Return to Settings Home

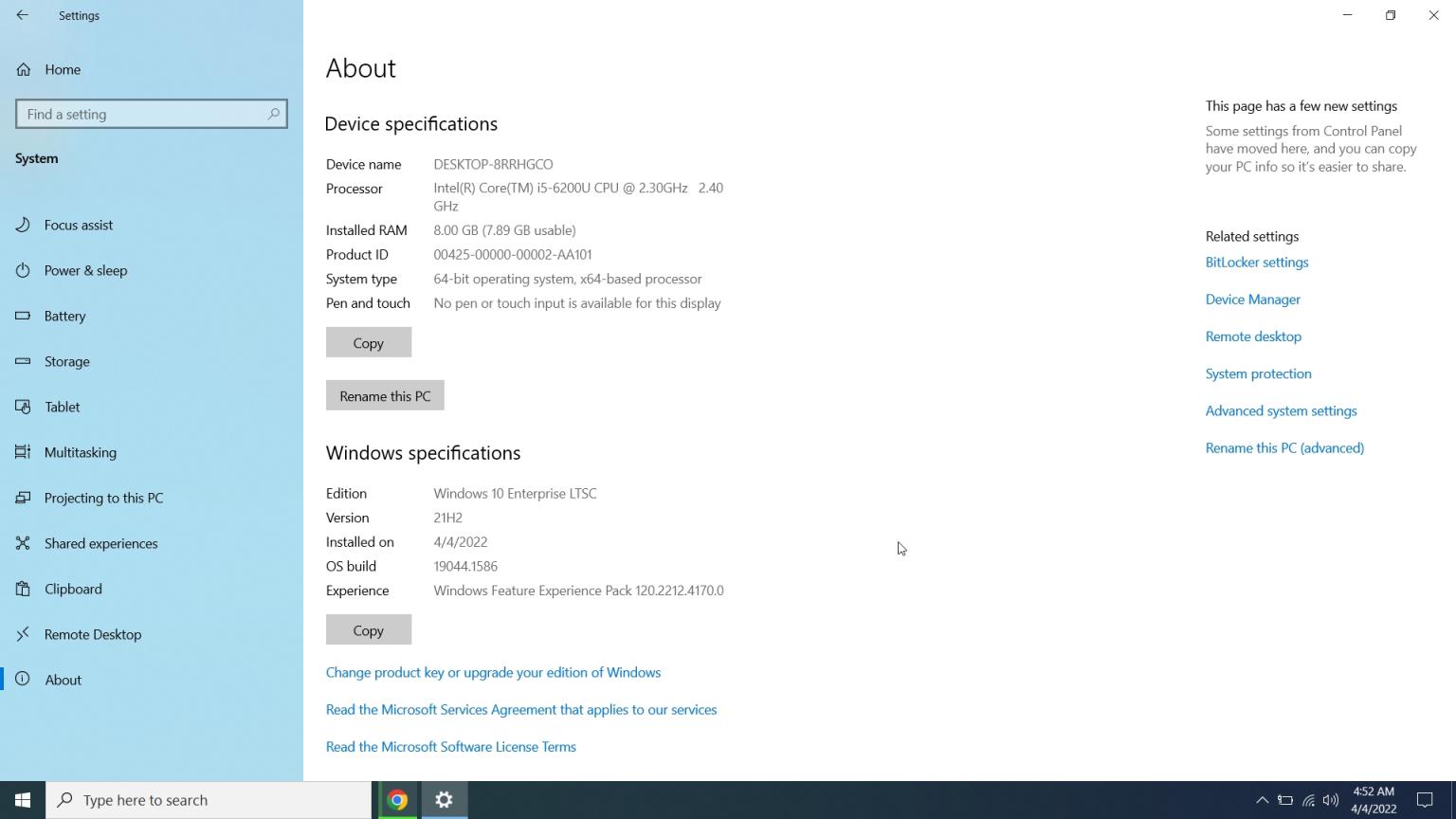(63, 69)
